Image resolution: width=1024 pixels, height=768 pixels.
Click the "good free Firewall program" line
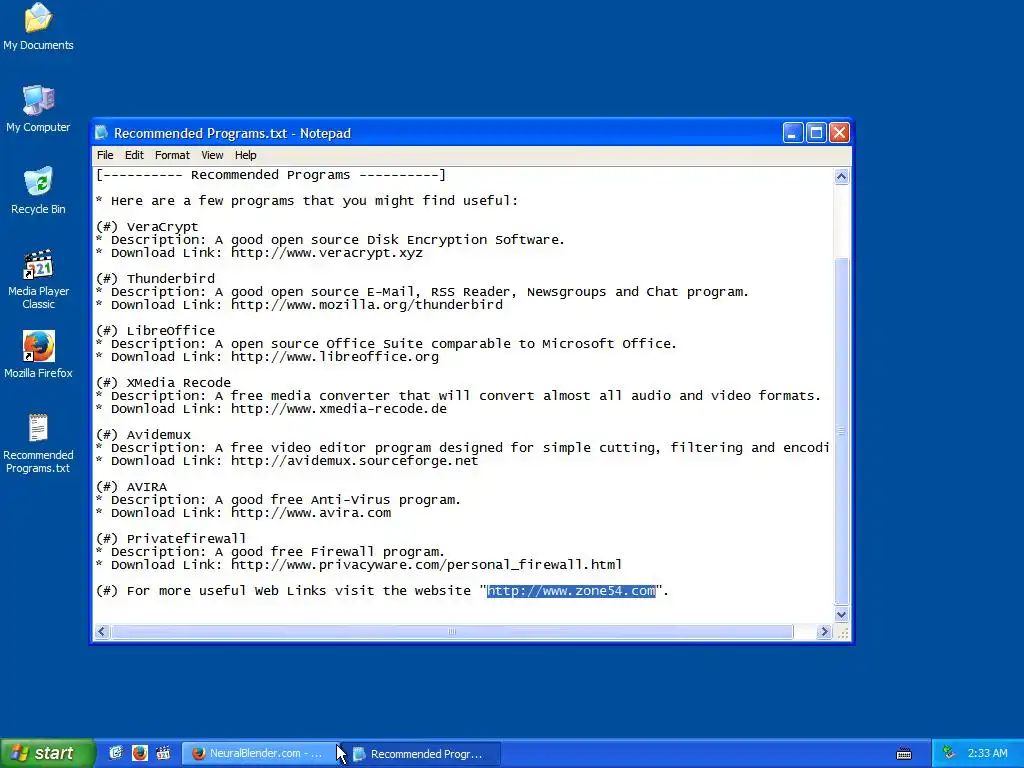coord(270,551)
